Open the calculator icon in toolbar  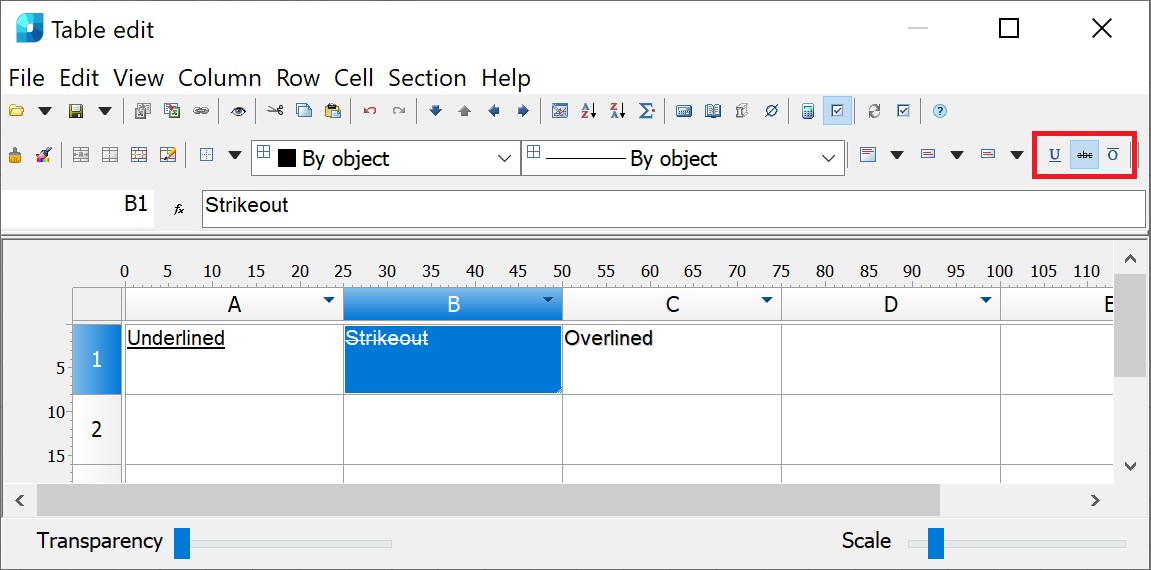(808, 111)
